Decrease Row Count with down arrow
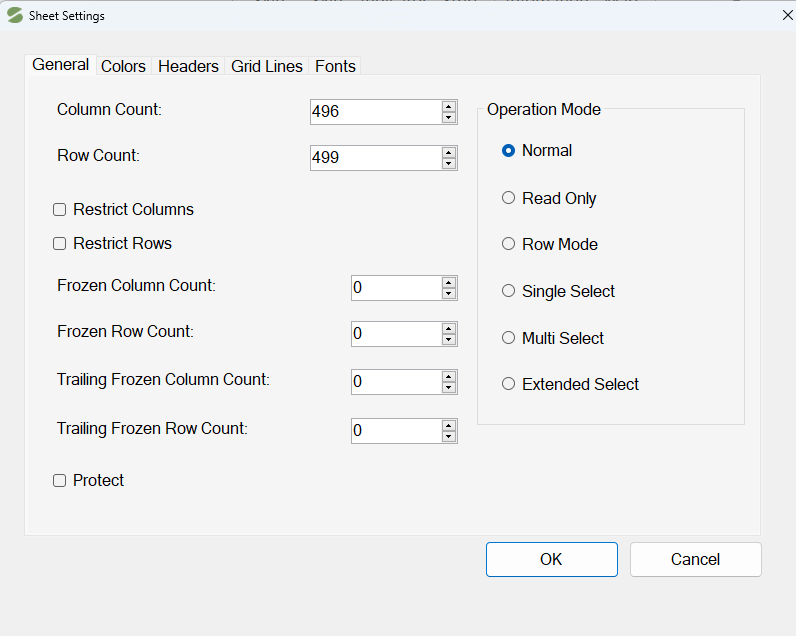The image size is (796, 636). pos(449,164)
